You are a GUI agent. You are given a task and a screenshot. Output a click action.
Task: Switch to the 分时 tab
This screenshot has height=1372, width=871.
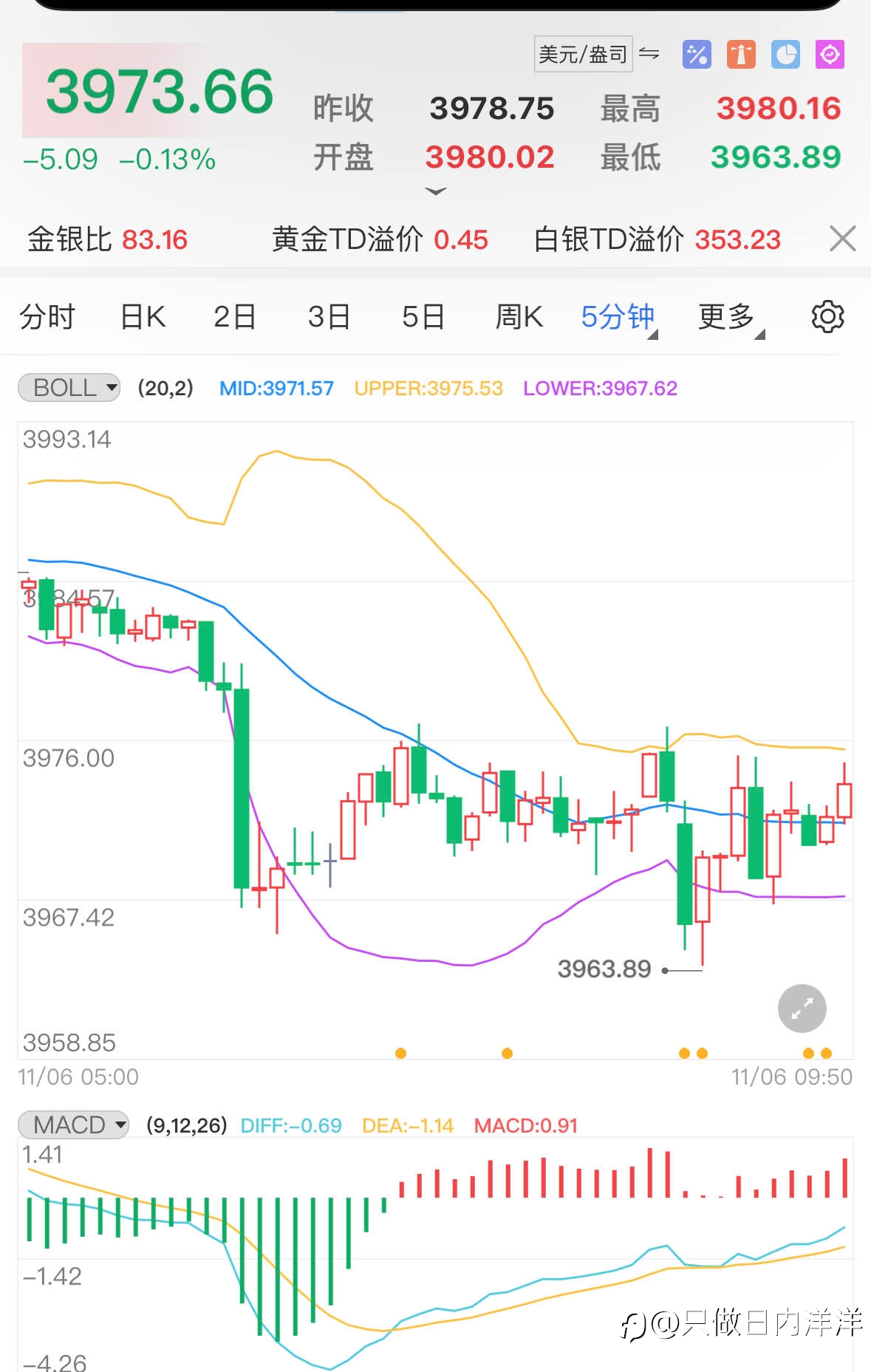click(47, 318)
